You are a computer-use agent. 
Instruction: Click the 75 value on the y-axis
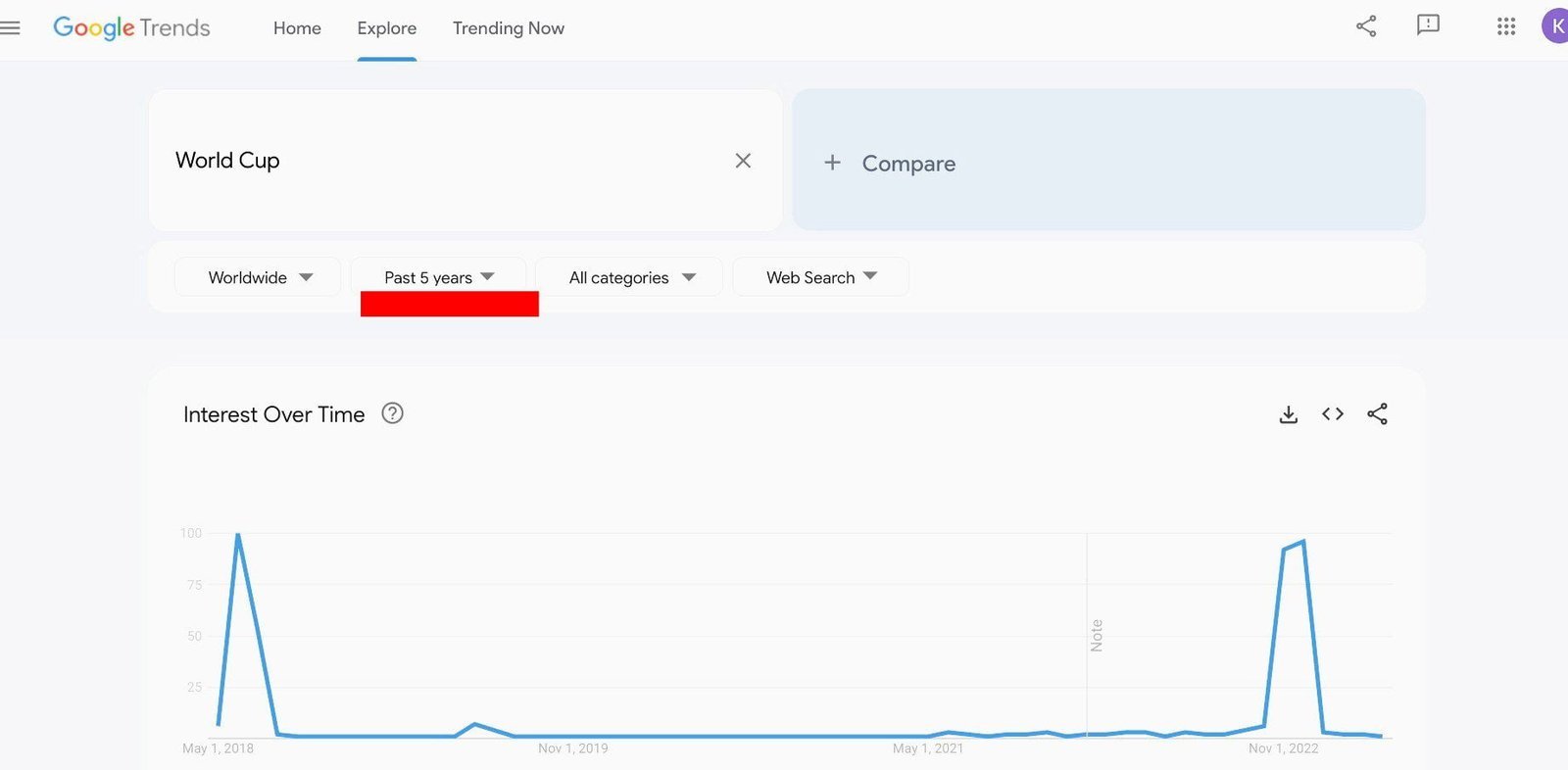coord(194,585)
